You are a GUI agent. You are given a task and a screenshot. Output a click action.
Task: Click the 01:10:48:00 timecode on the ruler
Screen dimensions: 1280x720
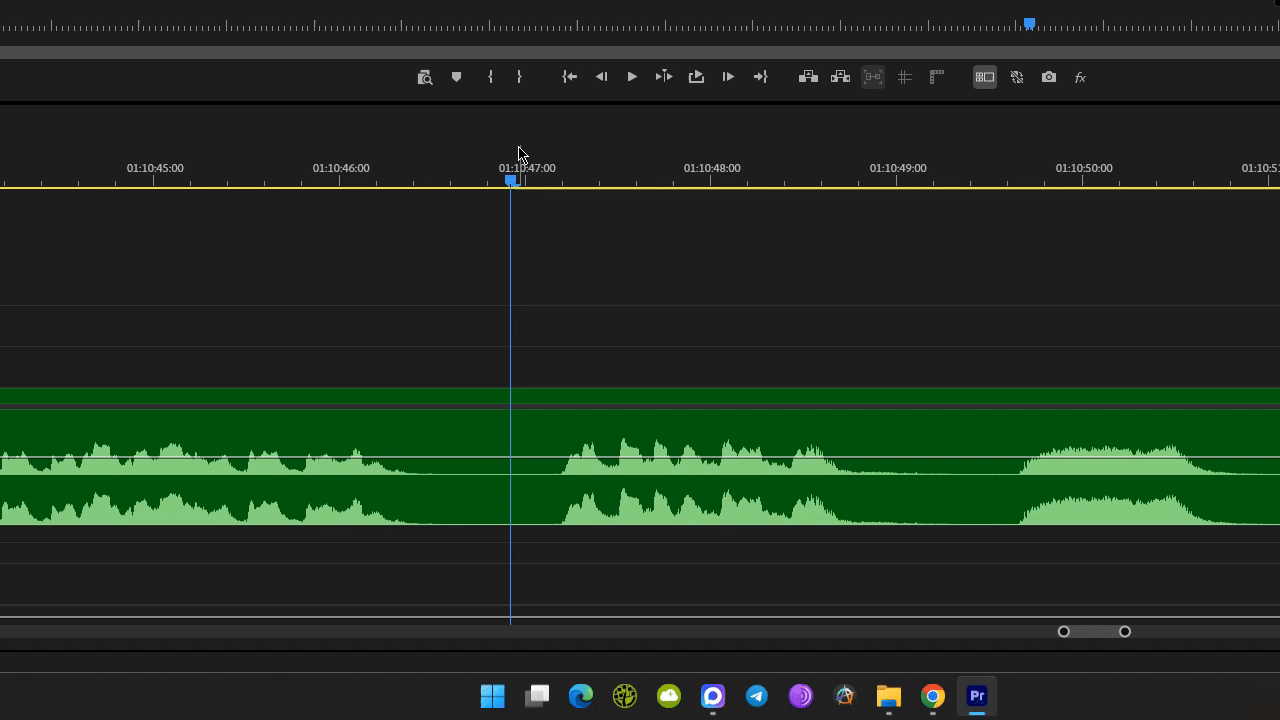(x=712, y=168)
